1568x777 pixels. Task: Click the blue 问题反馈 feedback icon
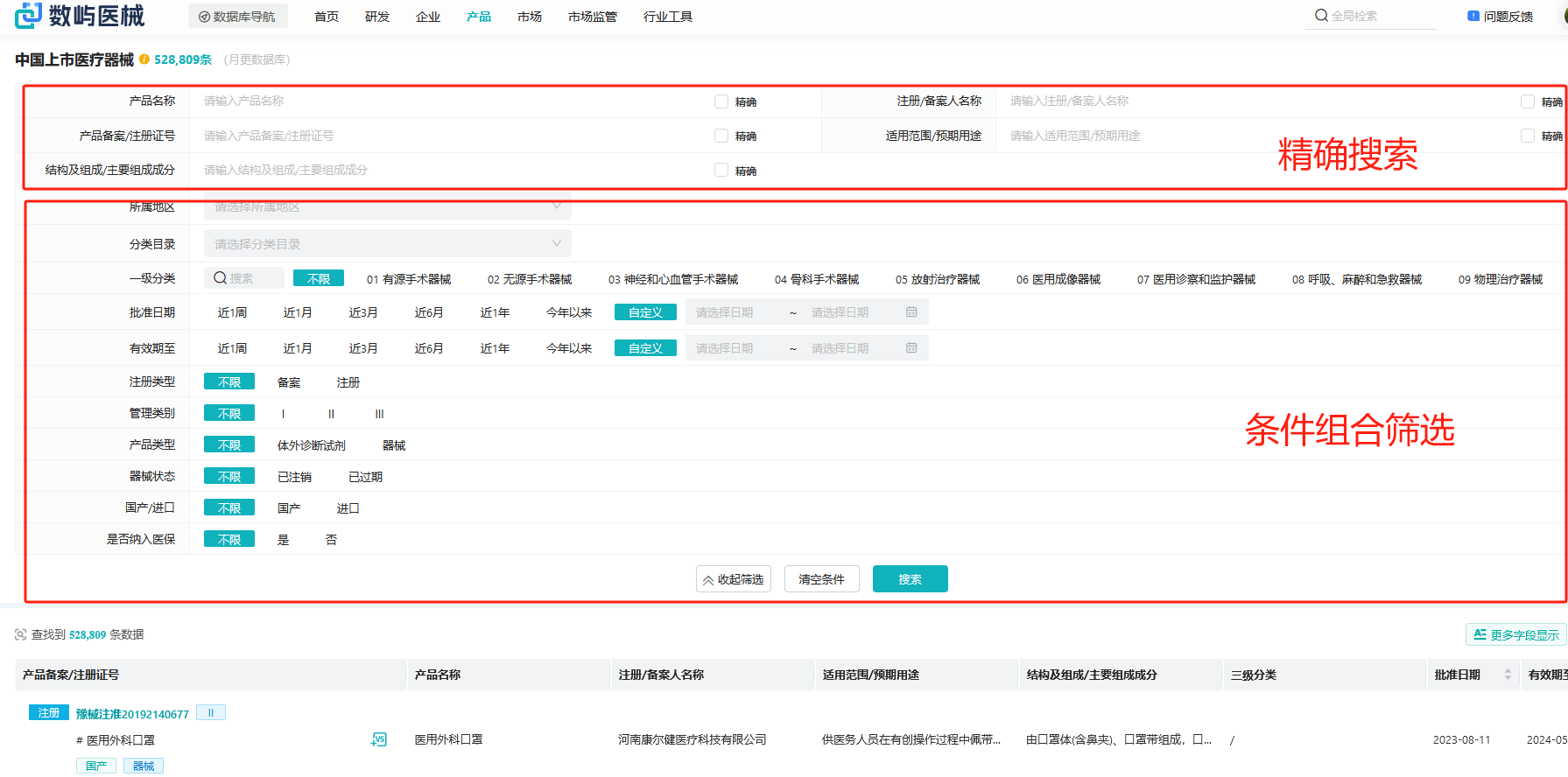[1473, 16]
